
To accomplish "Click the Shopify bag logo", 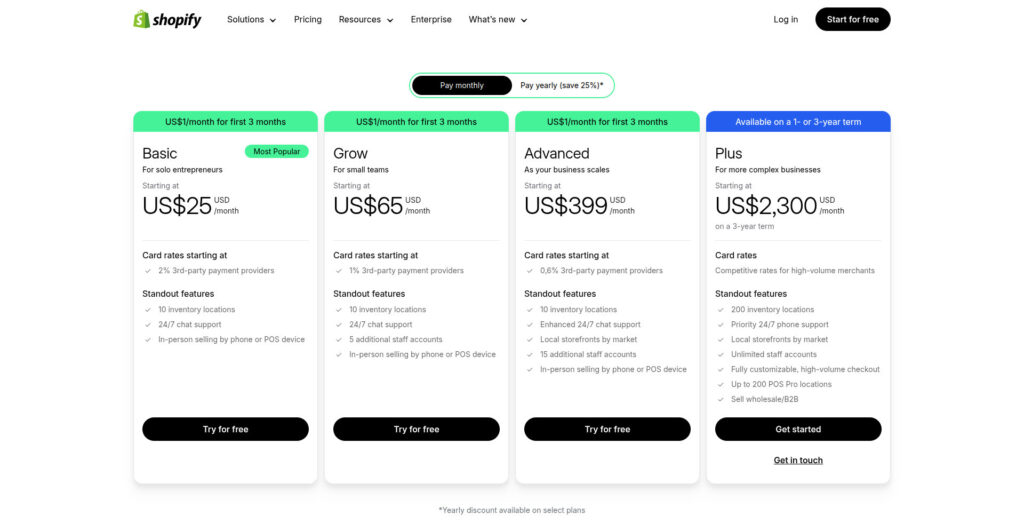I will (142, 19).
